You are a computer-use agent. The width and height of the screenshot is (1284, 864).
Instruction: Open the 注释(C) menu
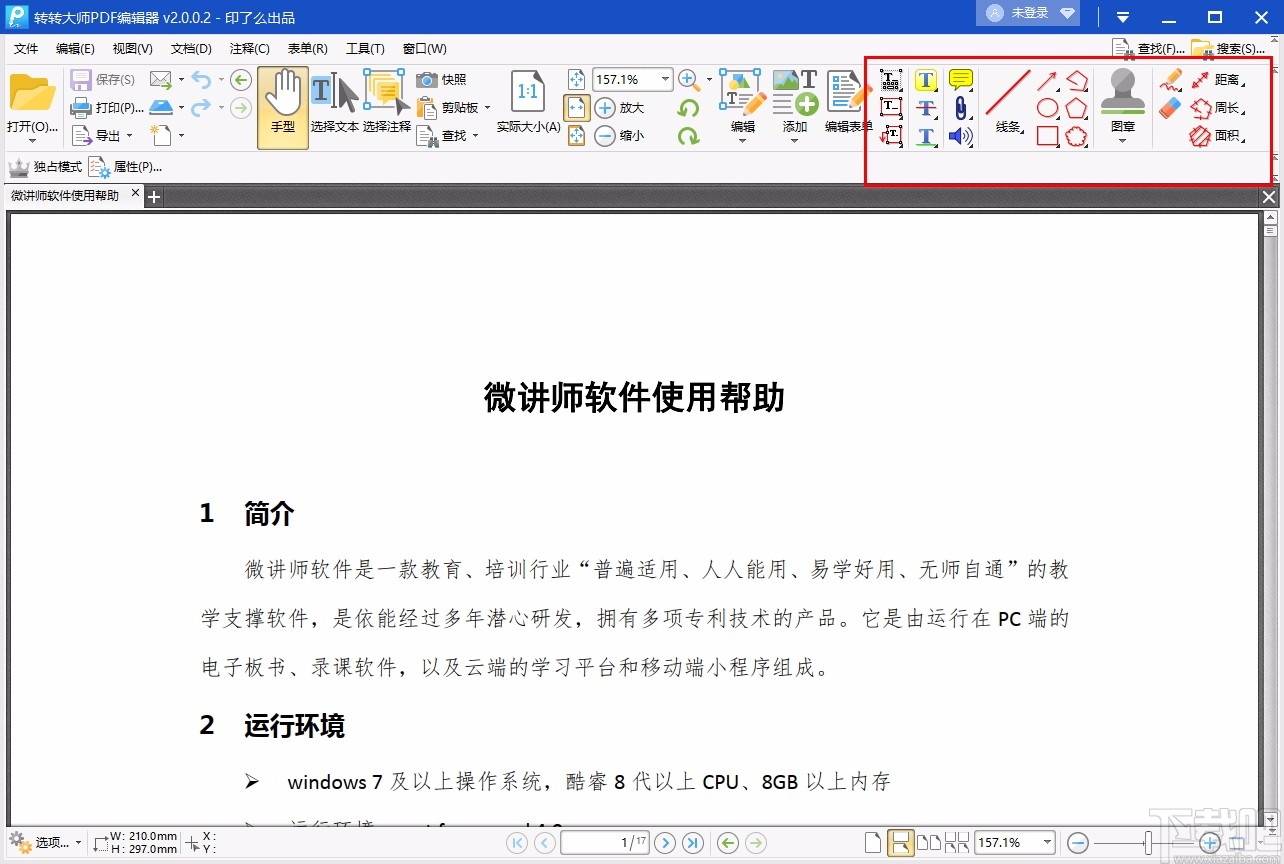click(x=249, y=48)
